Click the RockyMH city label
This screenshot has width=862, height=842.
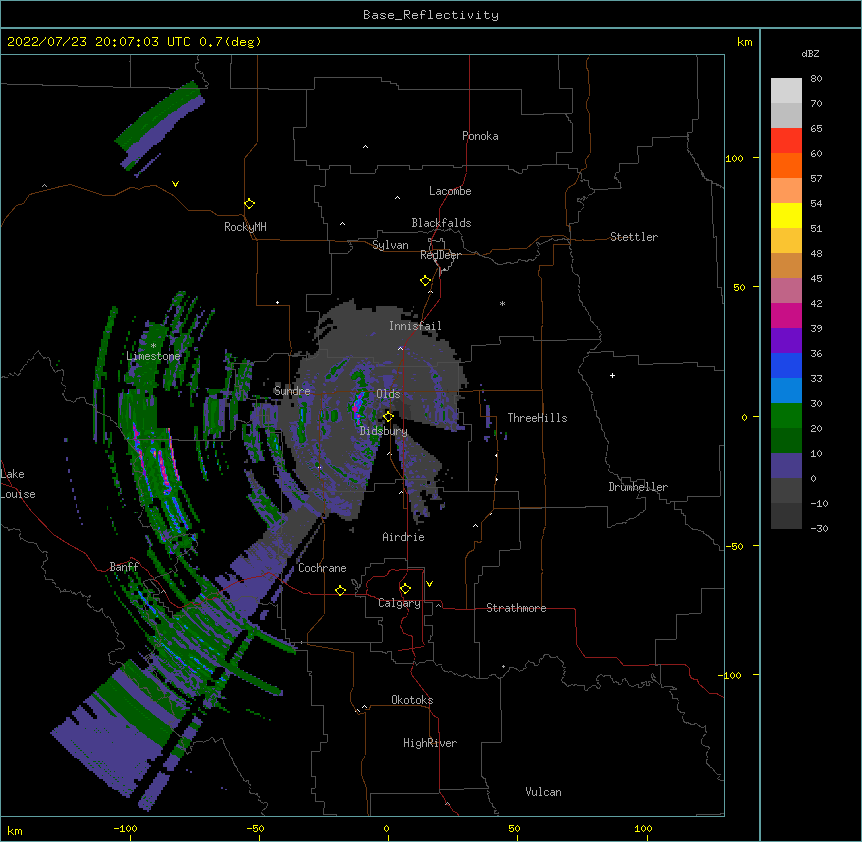[x=245, y=227]
